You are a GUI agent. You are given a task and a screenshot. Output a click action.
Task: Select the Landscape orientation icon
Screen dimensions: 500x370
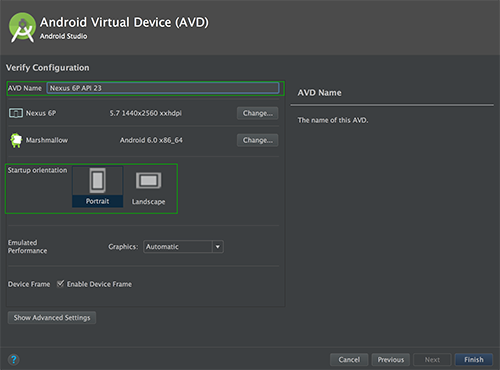148,181
